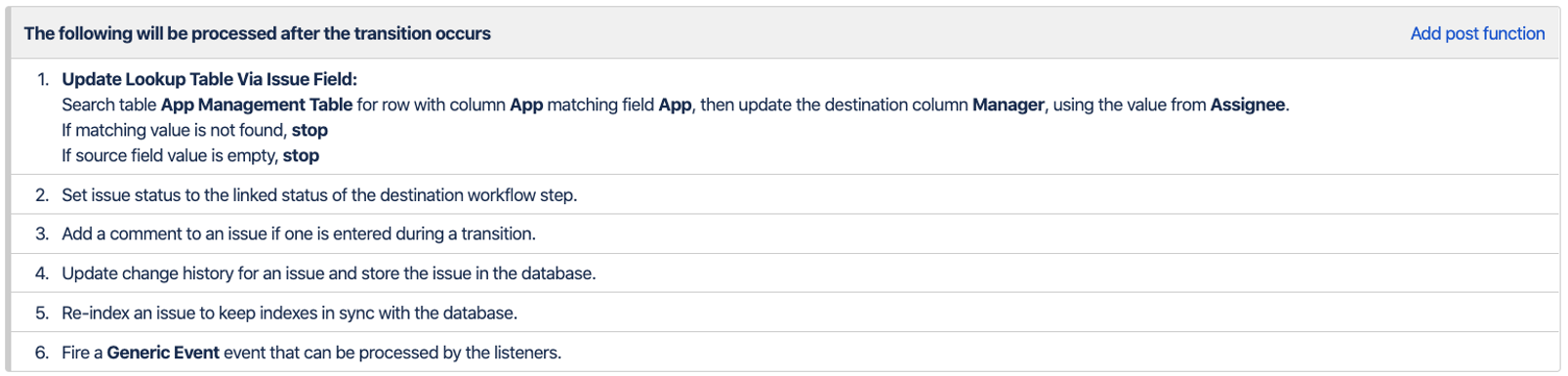Click list number 3 beside Add a comment

42,234
